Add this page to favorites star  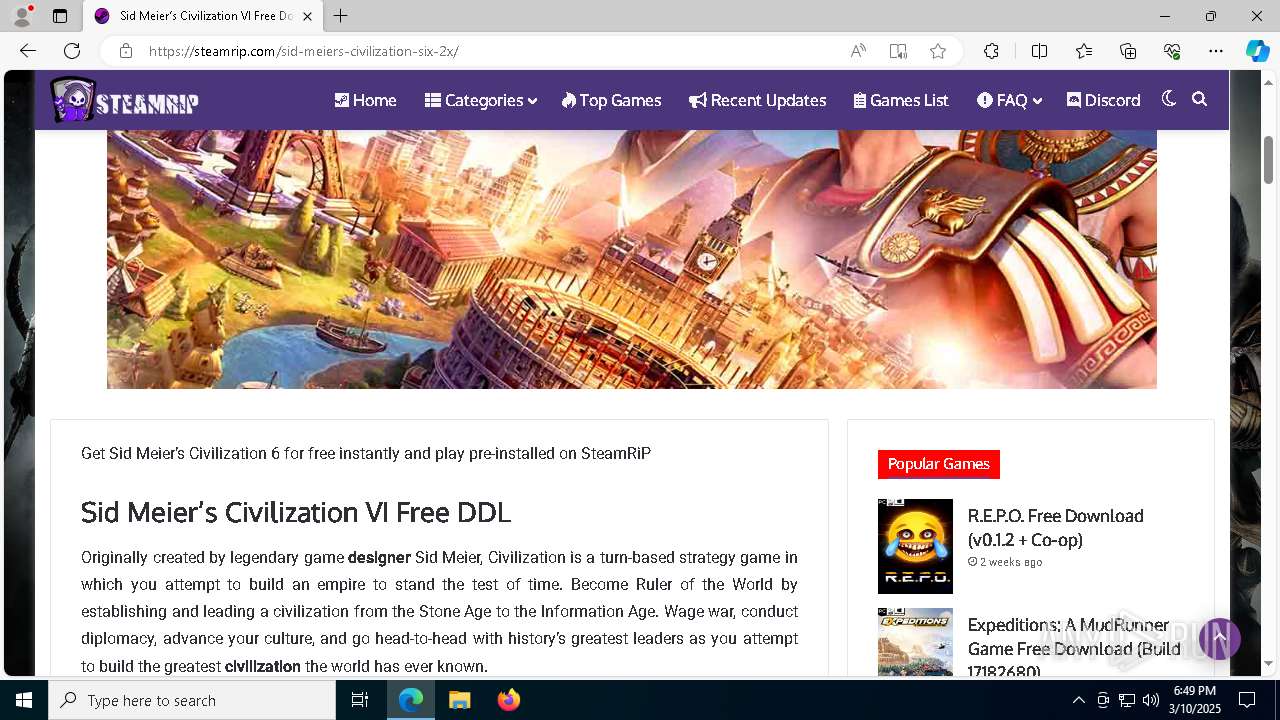click(938, 51)
